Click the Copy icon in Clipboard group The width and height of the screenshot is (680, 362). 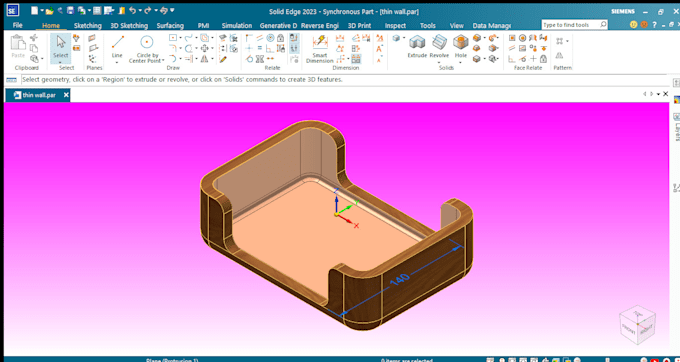[x=34, y=48]
